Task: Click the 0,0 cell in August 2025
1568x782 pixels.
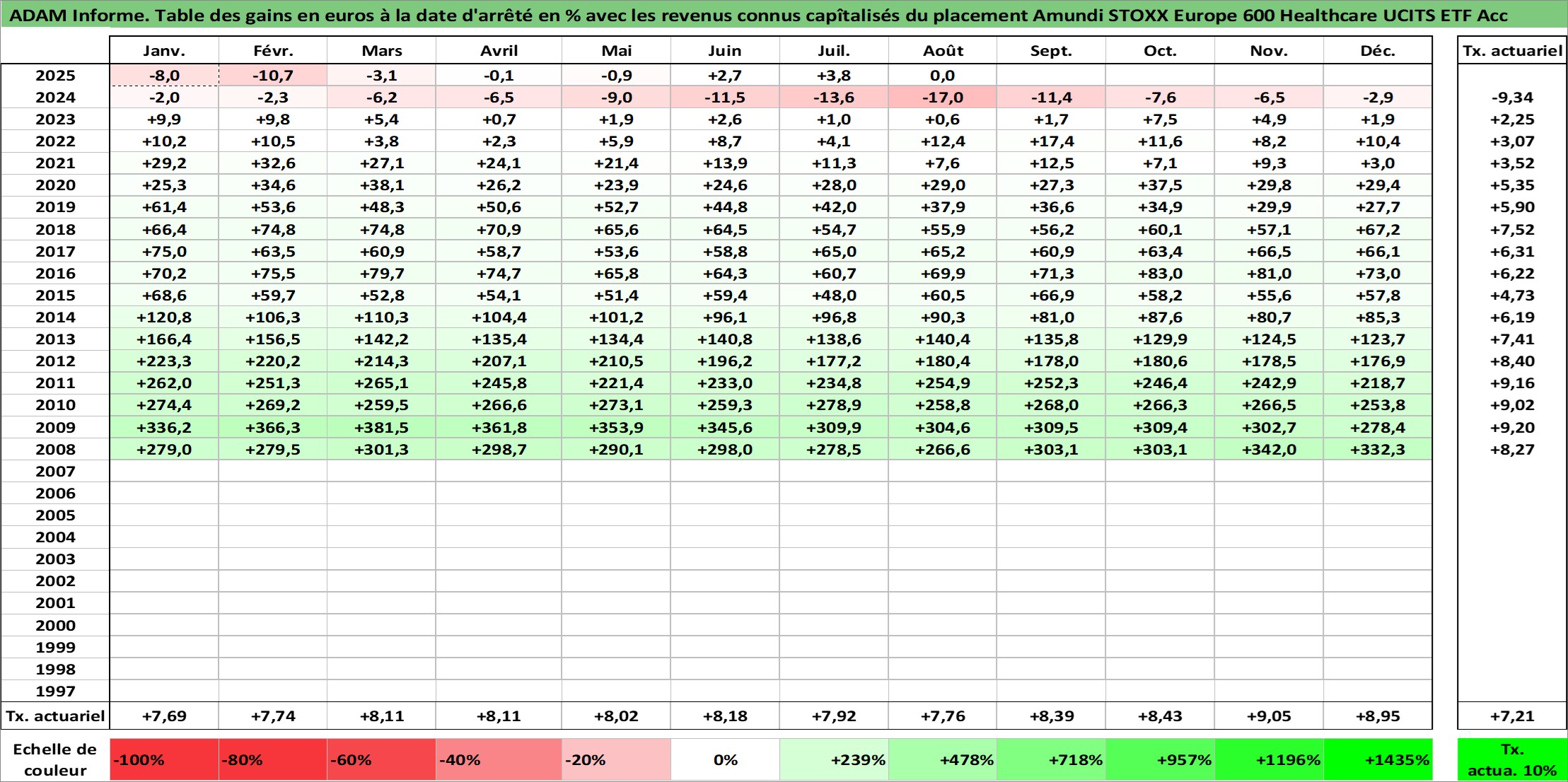Action: pos(943,76)
